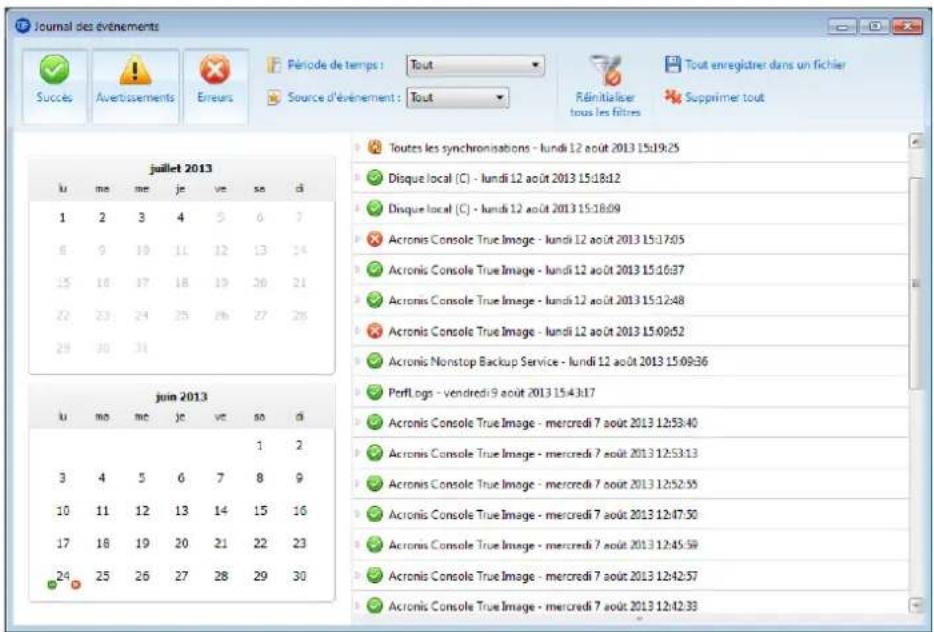Select day 12 in juin 2013
Image resolution: width=934 pixels, height=632 pixels.
(x=142, y=510)
